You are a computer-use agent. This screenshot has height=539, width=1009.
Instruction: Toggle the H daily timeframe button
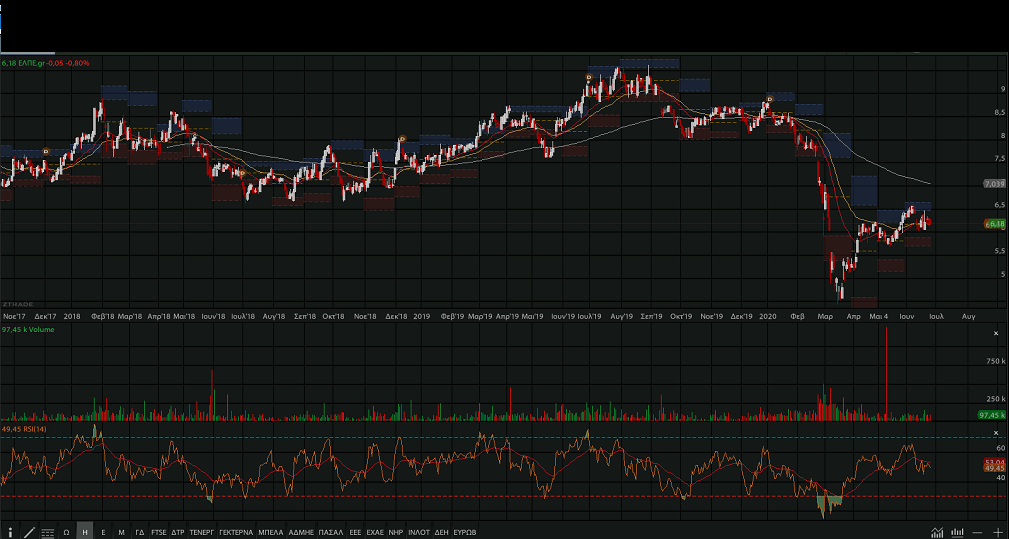coord(85,532)
